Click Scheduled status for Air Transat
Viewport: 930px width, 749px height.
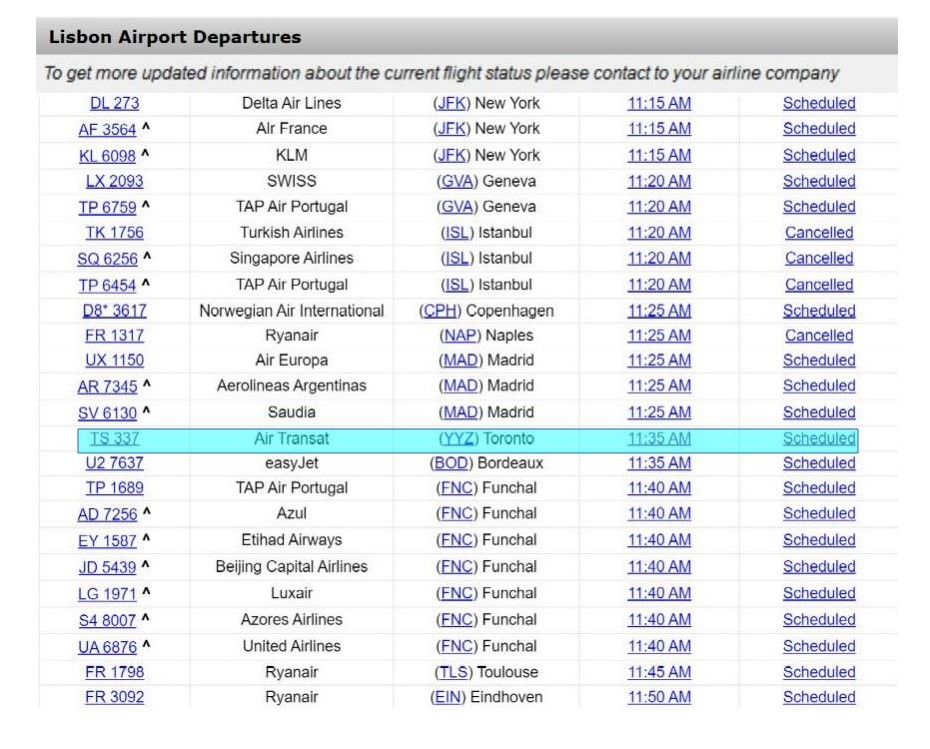[x=819, y=439]
